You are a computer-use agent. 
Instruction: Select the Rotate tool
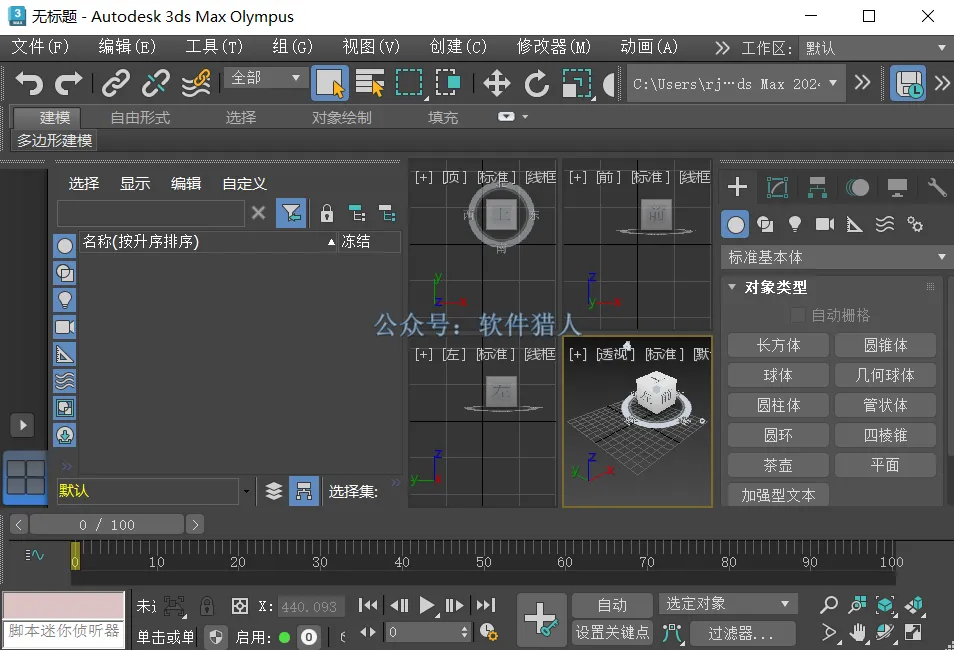point(537,83)
